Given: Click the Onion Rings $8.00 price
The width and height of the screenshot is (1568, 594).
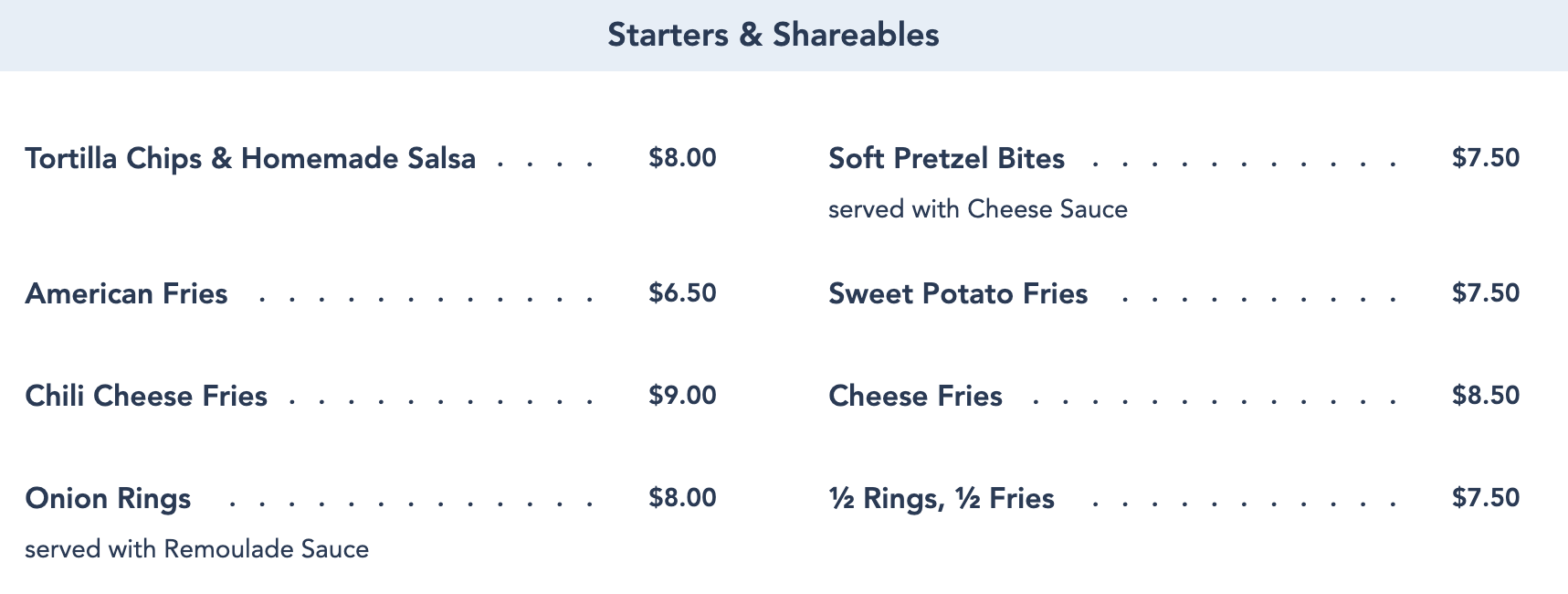Looking at the screenshot, I should [682, 498].
